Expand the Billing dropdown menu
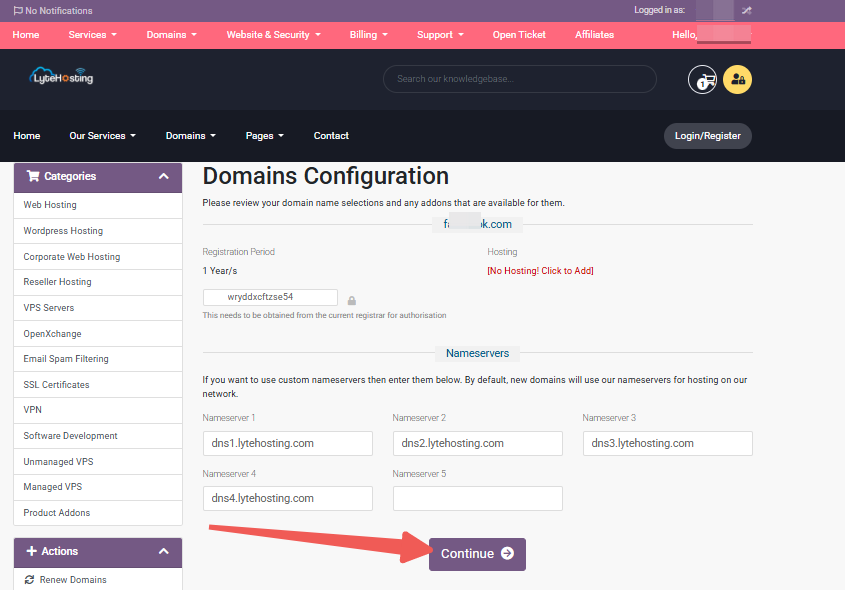This screenshot has width=845, height=590. tap(368, 34)
